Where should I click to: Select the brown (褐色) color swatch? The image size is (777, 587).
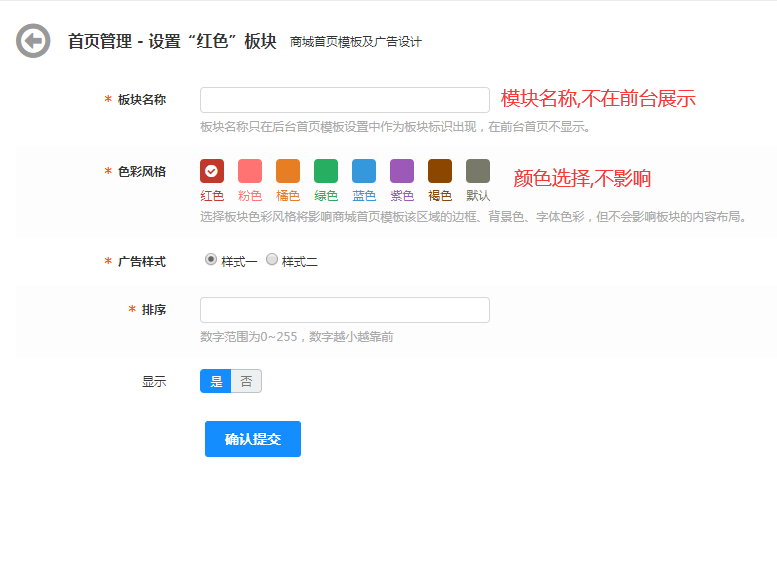[x=440, y=171]
